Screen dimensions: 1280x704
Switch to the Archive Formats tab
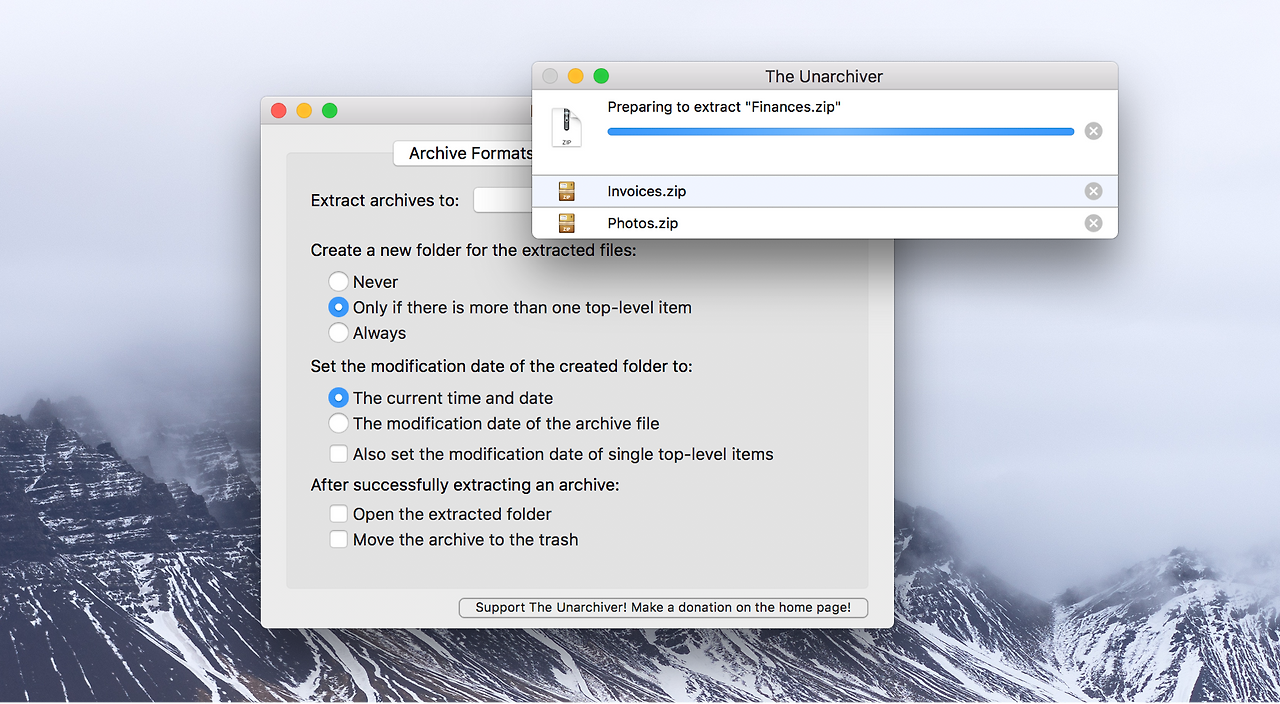click(x=466, y=153)
